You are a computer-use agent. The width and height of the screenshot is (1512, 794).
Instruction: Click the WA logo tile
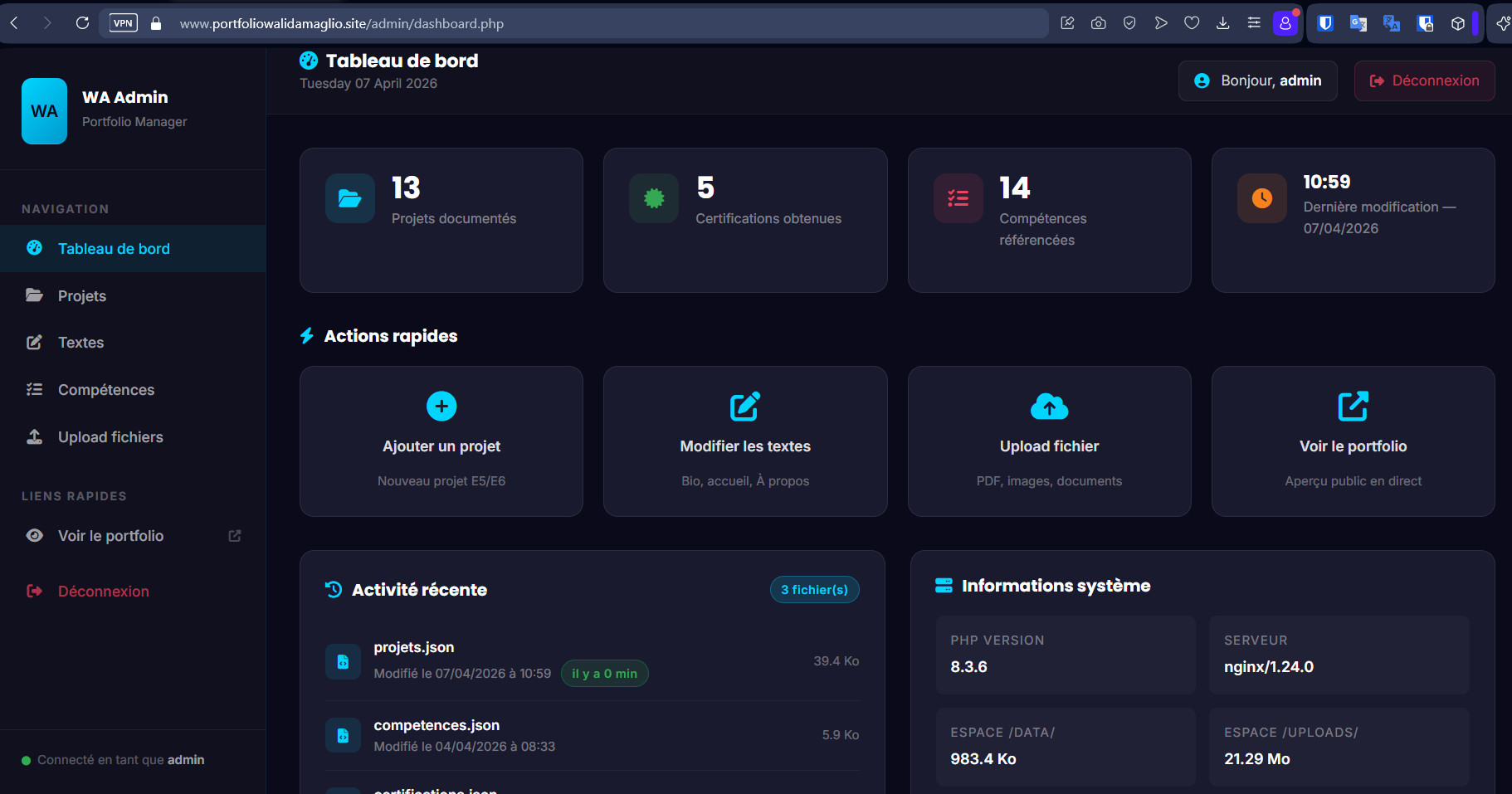(44, 111)
